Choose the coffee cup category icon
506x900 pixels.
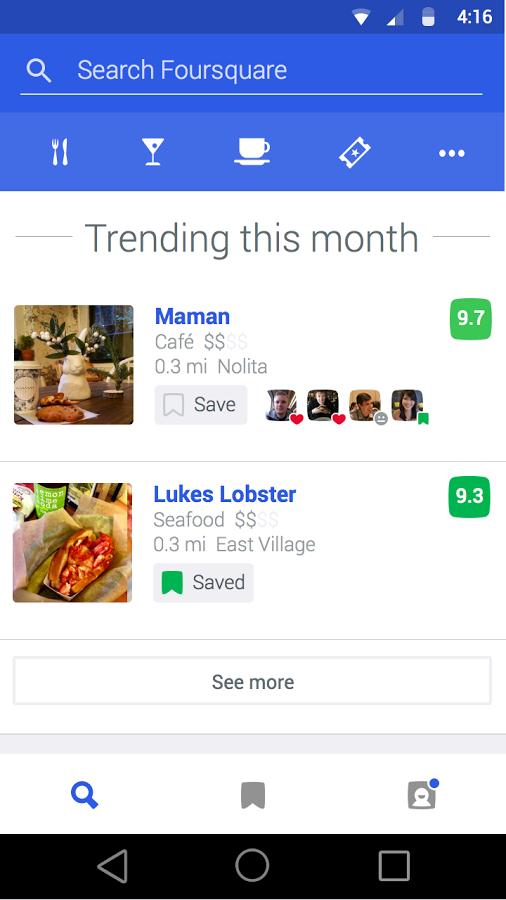tap(252, 152)
